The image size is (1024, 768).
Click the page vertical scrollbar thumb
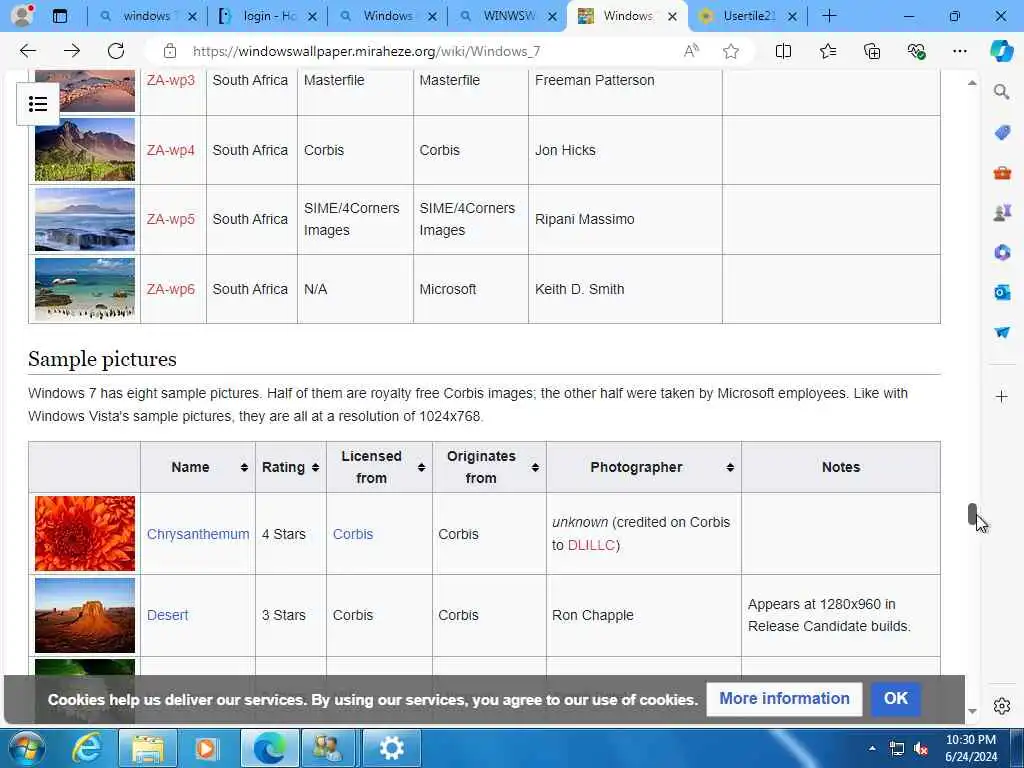(972, 514)
